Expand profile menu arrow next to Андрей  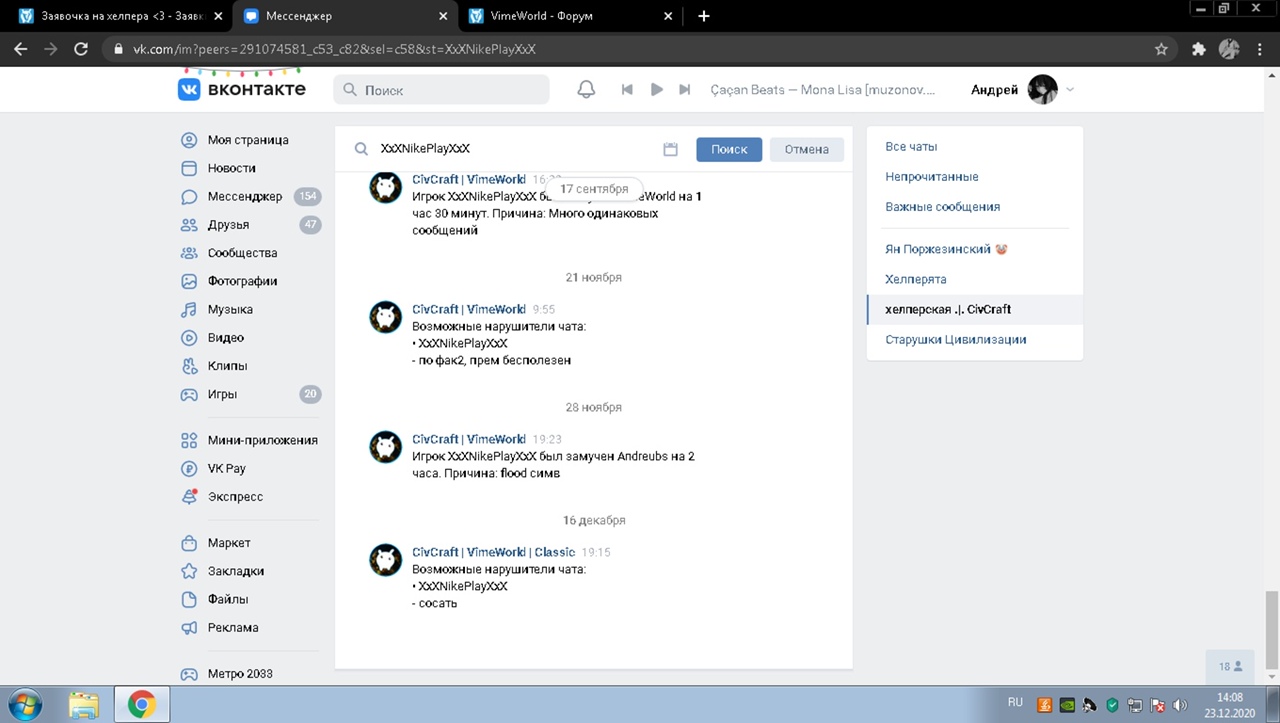pyautogui.click(x=1070, y=89)
